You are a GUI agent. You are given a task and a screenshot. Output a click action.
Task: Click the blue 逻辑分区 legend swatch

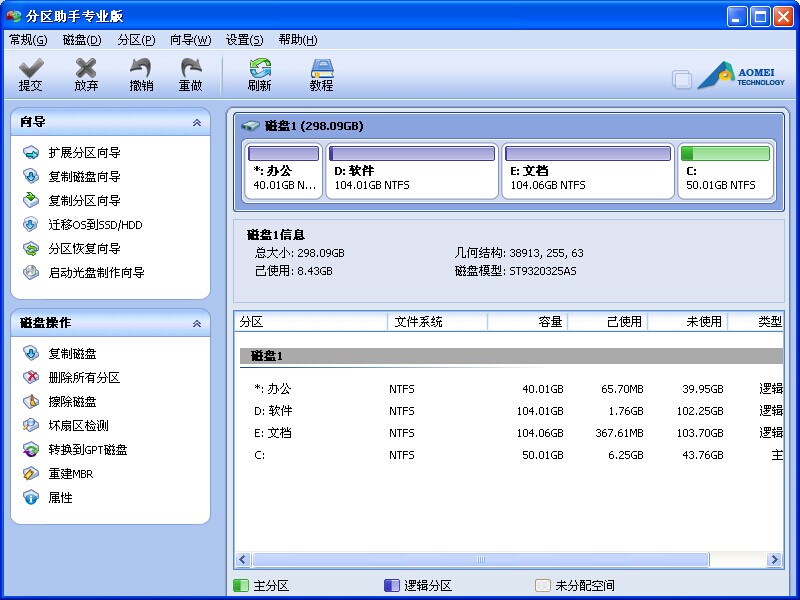coord(391,585)
